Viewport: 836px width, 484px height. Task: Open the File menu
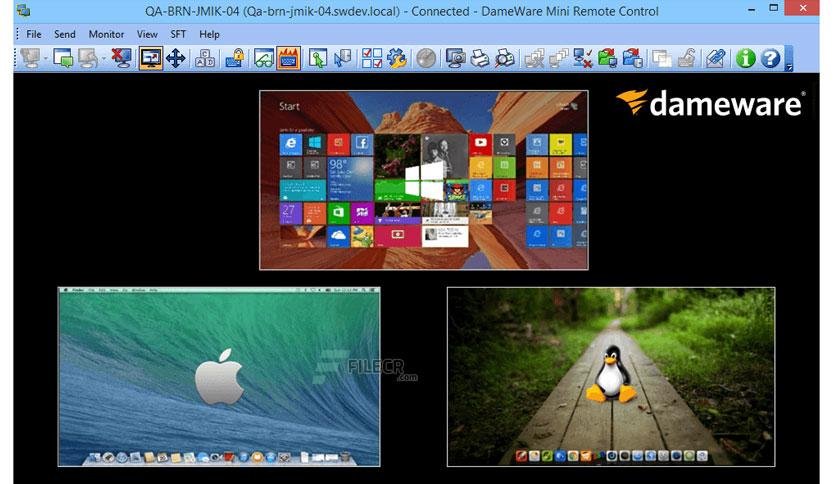(x=34, y=34)
